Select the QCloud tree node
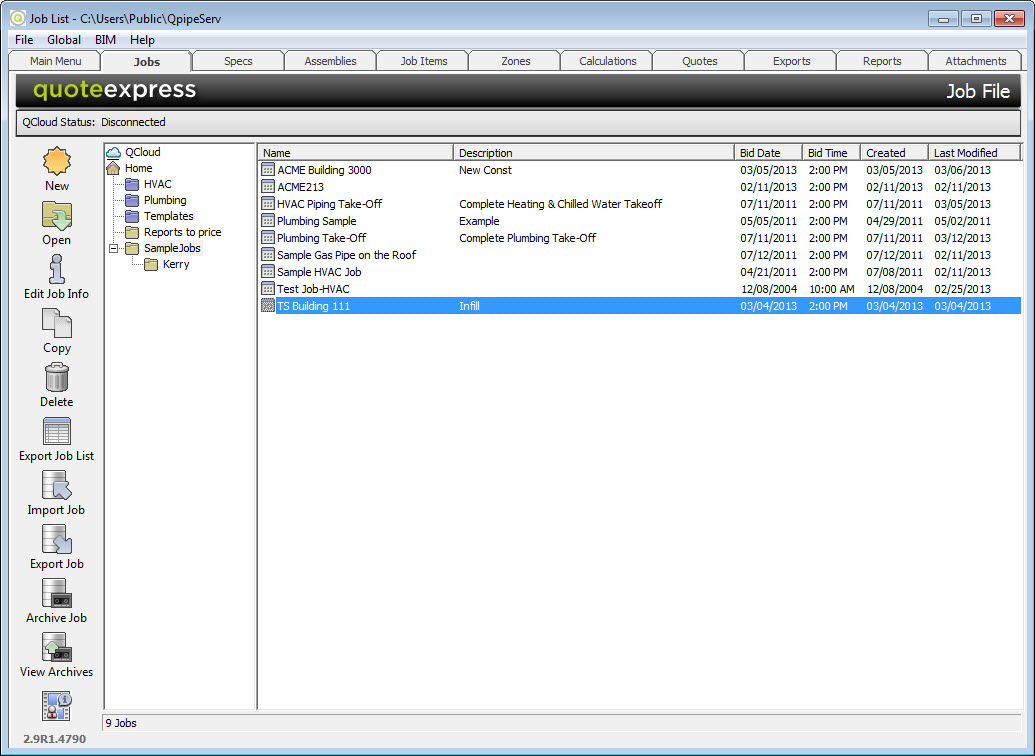This screenshot has width=1035, height=756. tap(142, 152)
